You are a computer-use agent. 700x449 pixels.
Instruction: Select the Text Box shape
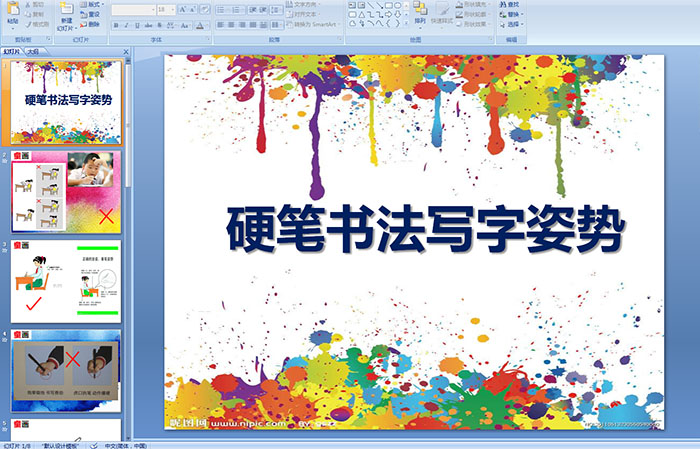[352, 5]
